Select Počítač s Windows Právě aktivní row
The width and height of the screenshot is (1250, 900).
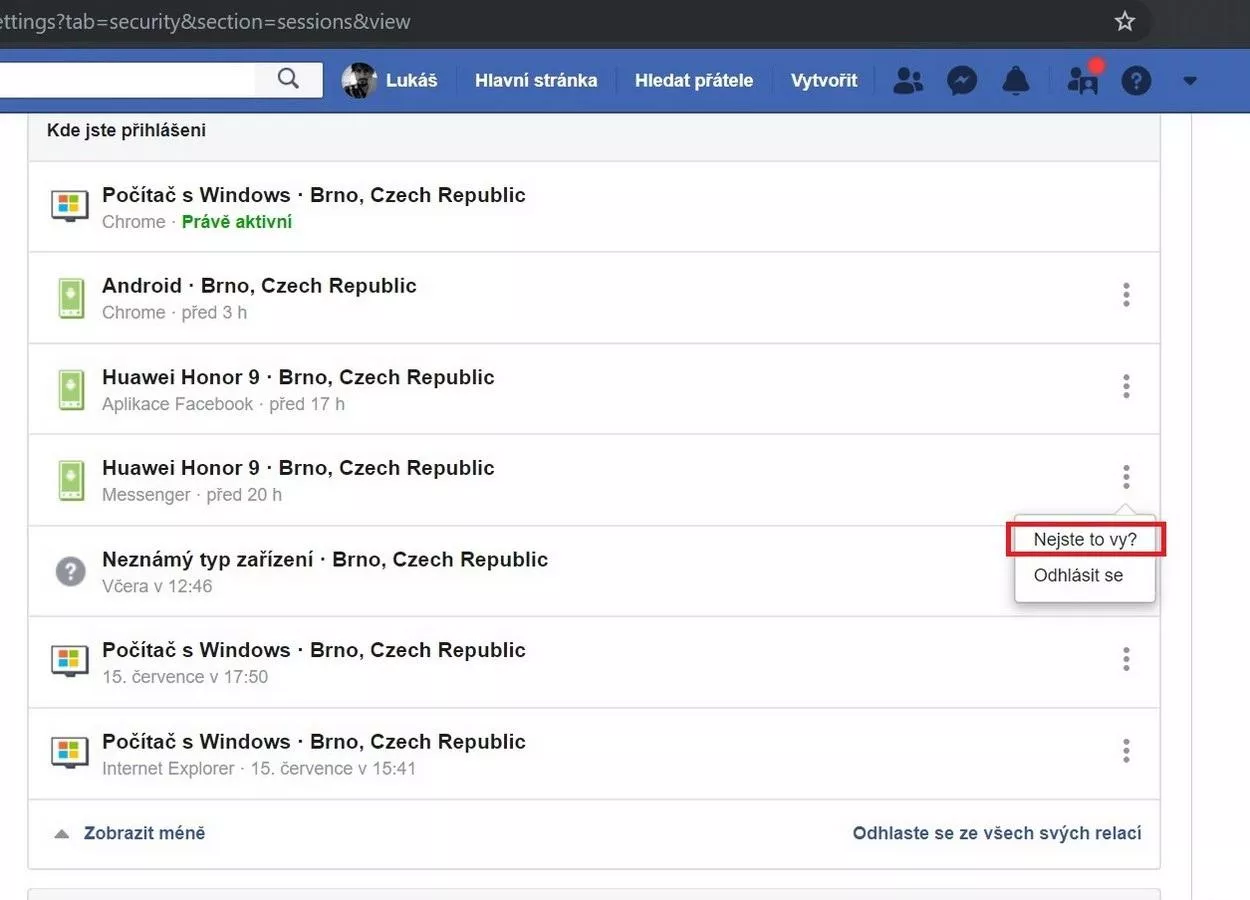[594, 207]
